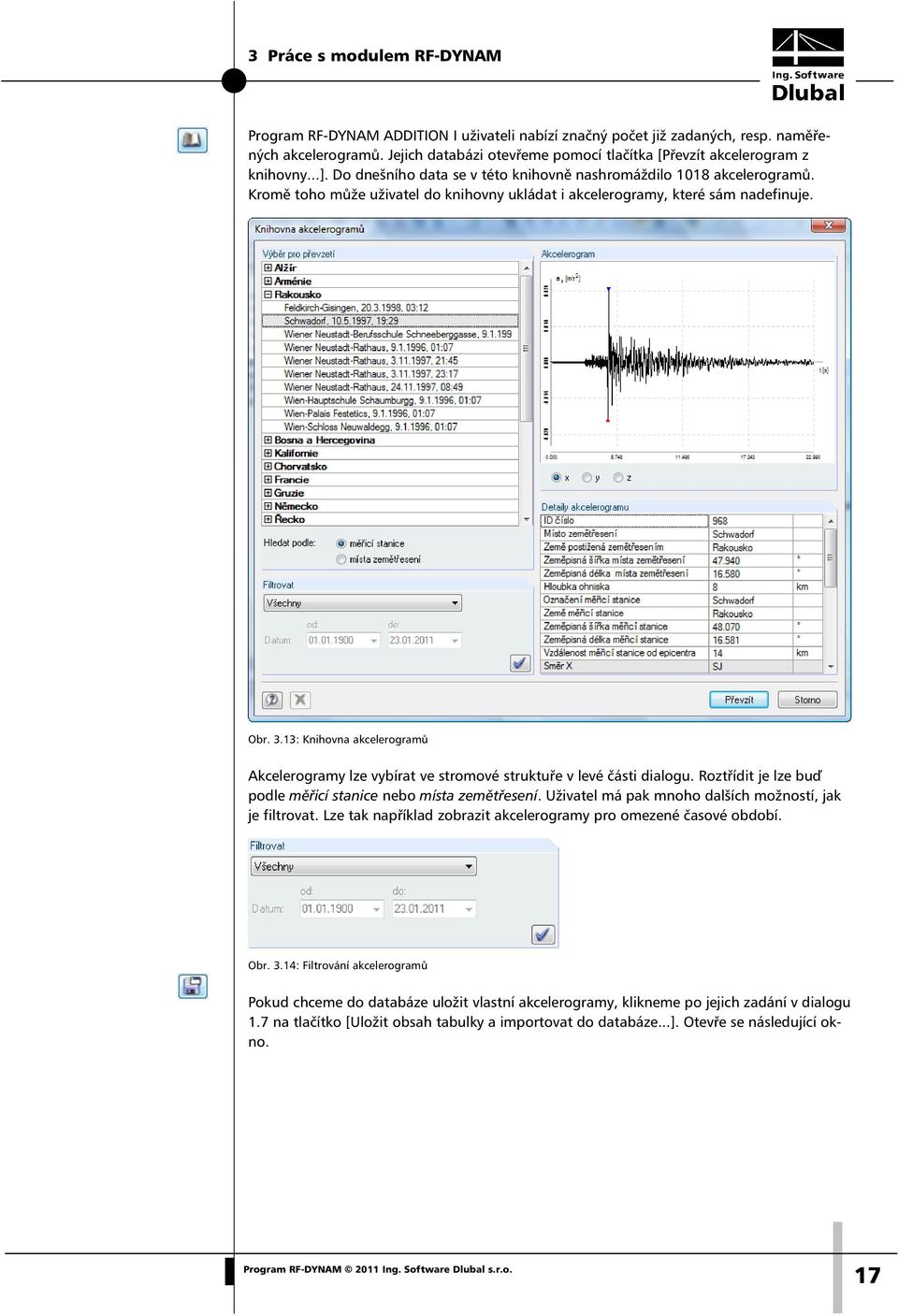Image resolution: width=898 pixels, height=1316 pixels.
Task: Expand the Chorvatsko tree node
Action: coord(268,466)
